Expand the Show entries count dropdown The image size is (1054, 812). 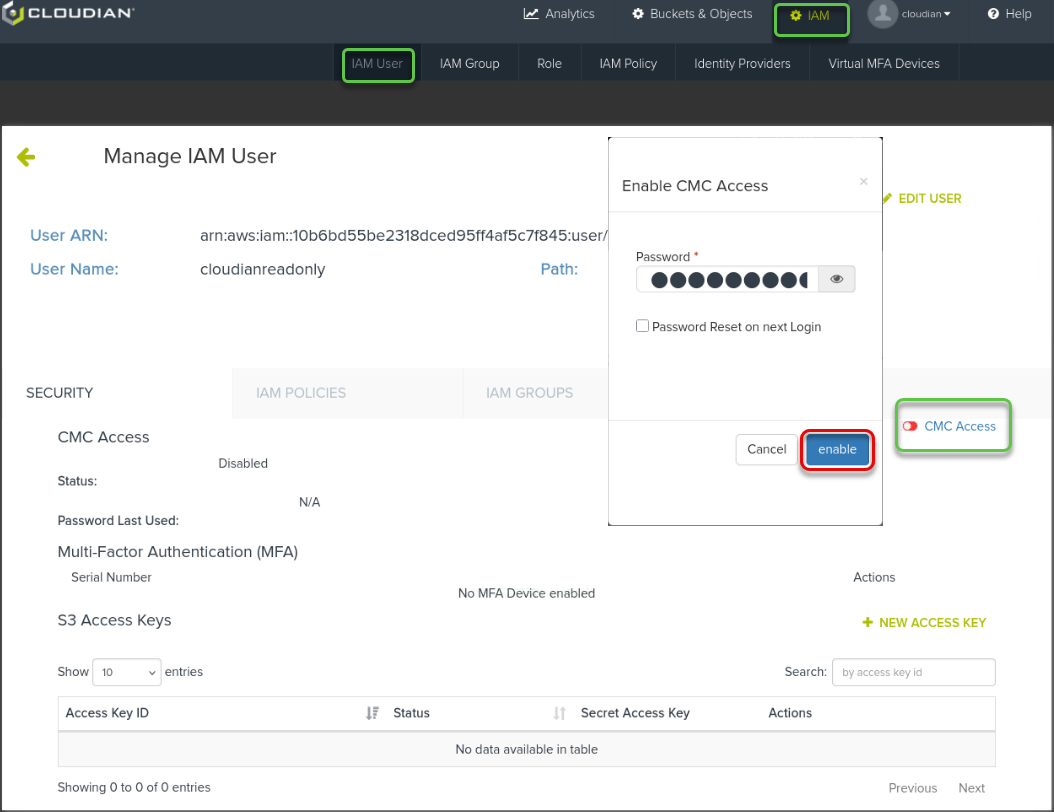coord(126,673)
